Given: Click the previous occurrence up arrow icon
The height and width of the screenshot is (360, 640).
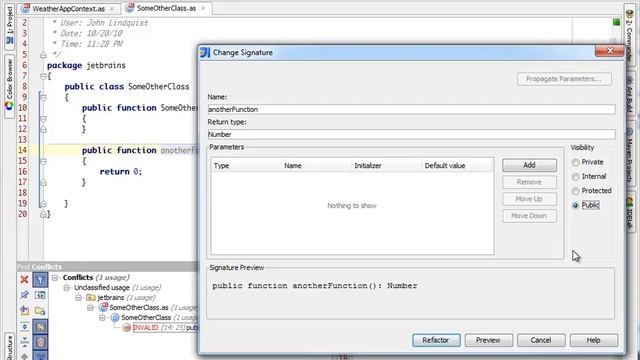Looking at the screenshot, I should 24,356.
